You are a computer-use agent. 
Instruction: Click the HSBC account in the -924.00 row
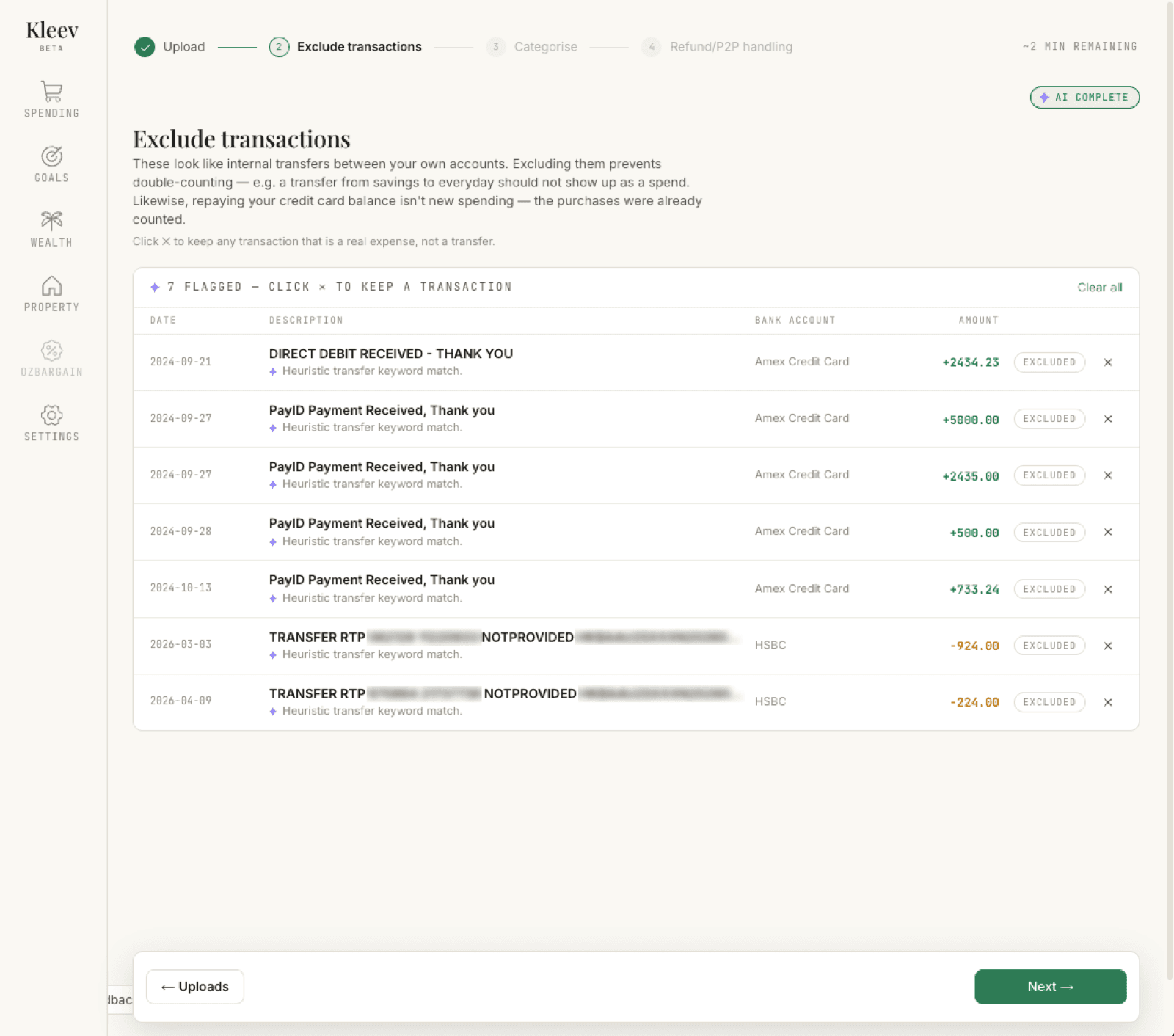tap(770, 645)
